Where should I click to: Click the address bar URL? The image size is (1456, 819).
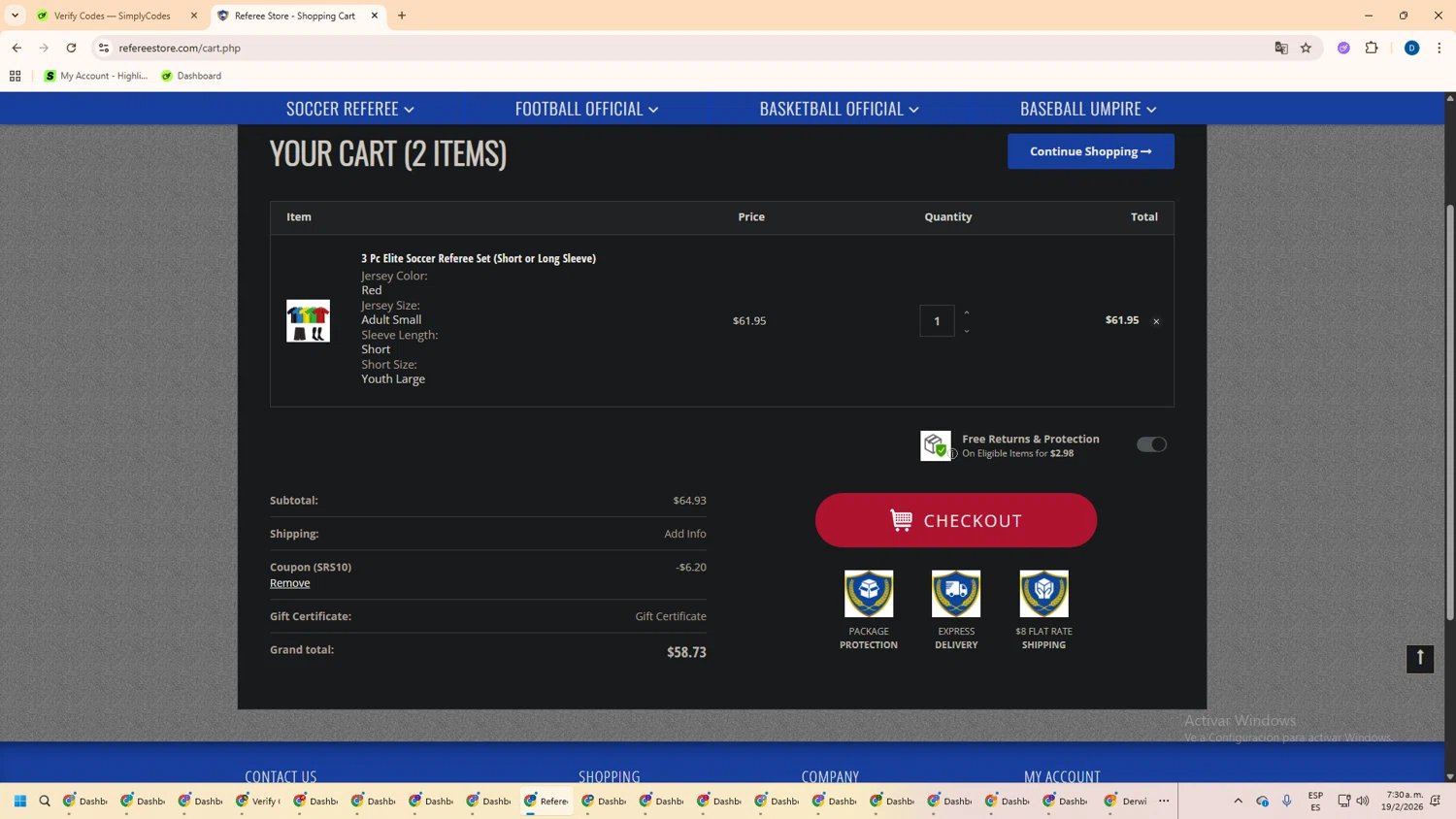point(180,48)
